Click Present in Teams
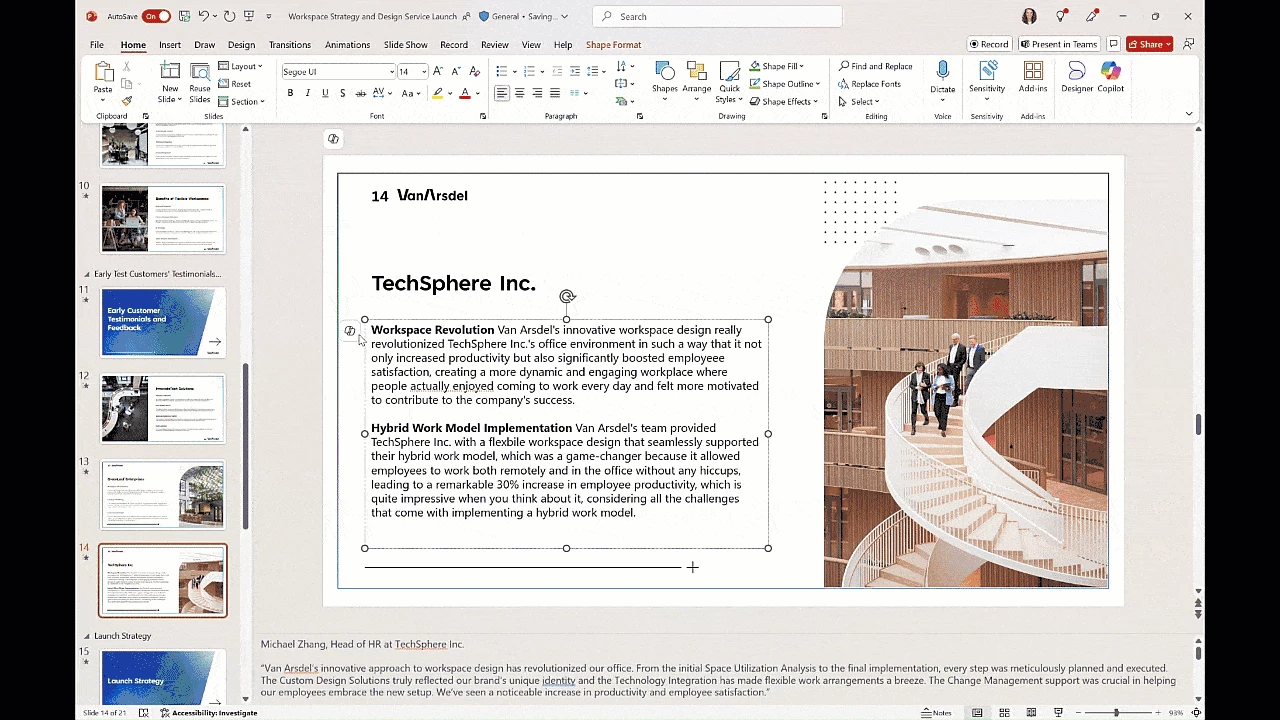 pyautogui.click(x=1059, y=44)
